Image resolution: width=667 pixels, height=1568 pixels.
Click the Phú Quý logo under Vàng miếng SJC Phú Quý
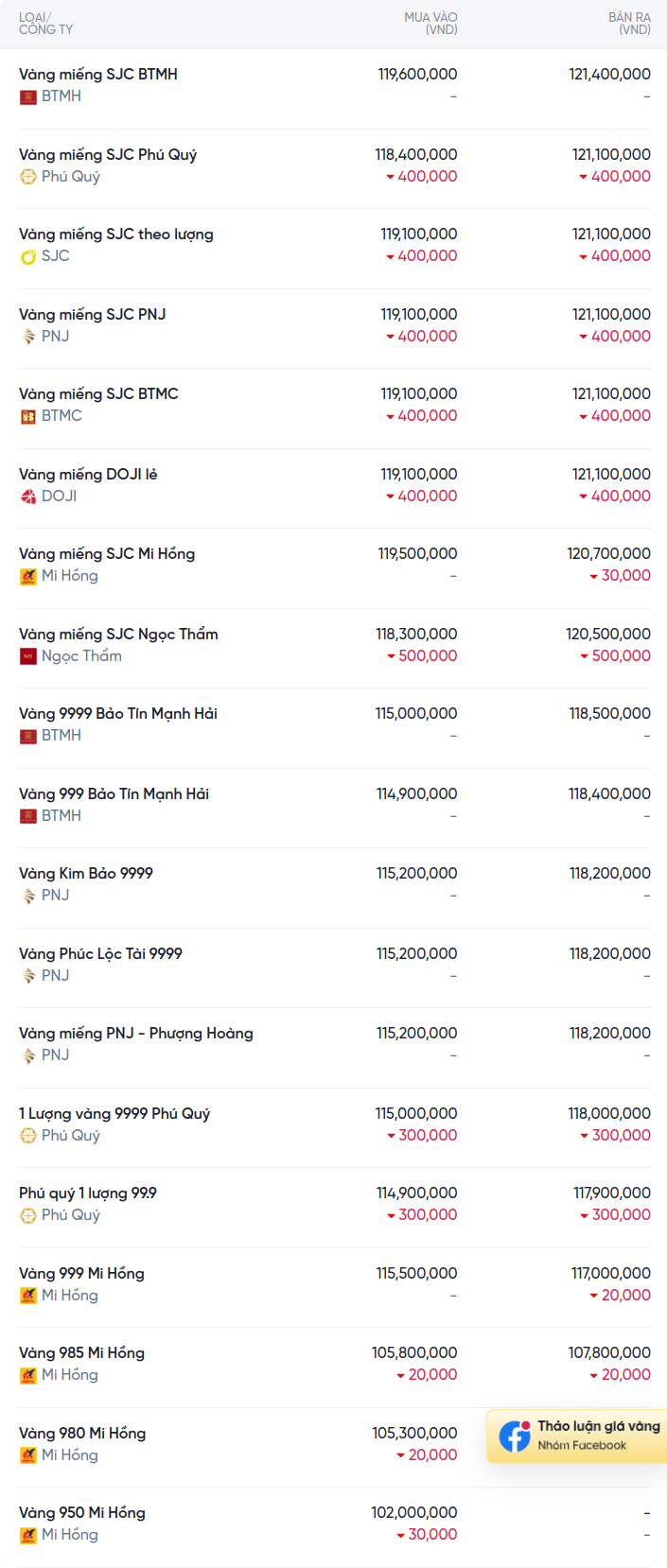[28, 177]
